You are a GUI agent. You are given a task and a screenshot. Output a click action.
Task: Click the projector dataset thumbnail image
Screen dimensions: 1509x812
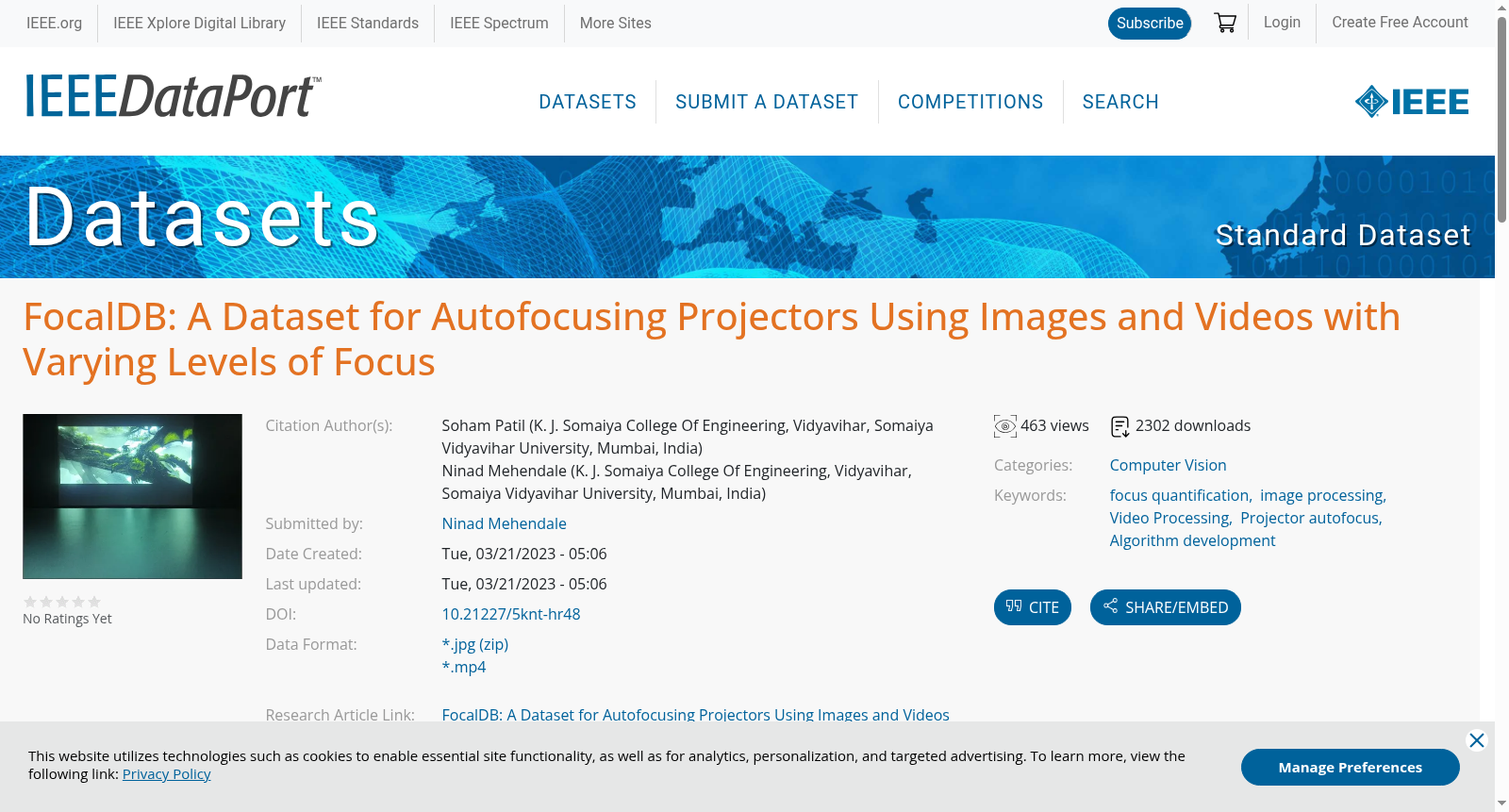pos(132,496)
